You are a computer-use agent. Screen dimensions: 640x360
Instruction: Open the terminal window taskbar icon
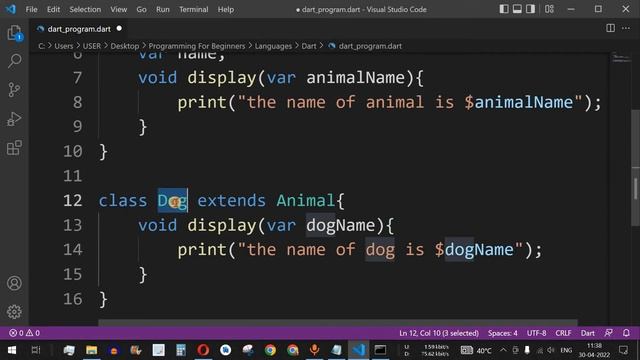(x=380, y=350)
